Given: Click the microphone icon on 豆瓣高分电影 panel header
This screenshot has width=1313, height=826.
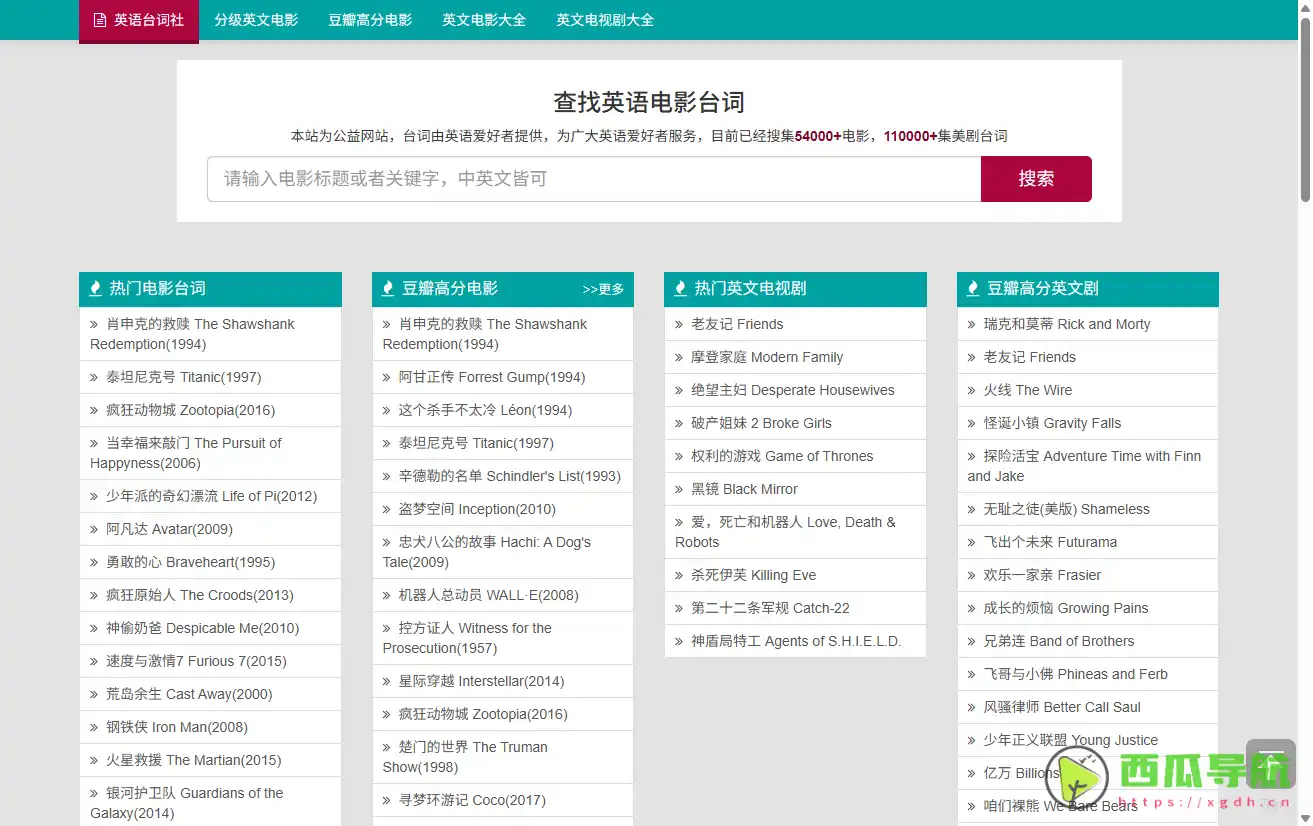Looking at the screenshot, I should point(387,288).
